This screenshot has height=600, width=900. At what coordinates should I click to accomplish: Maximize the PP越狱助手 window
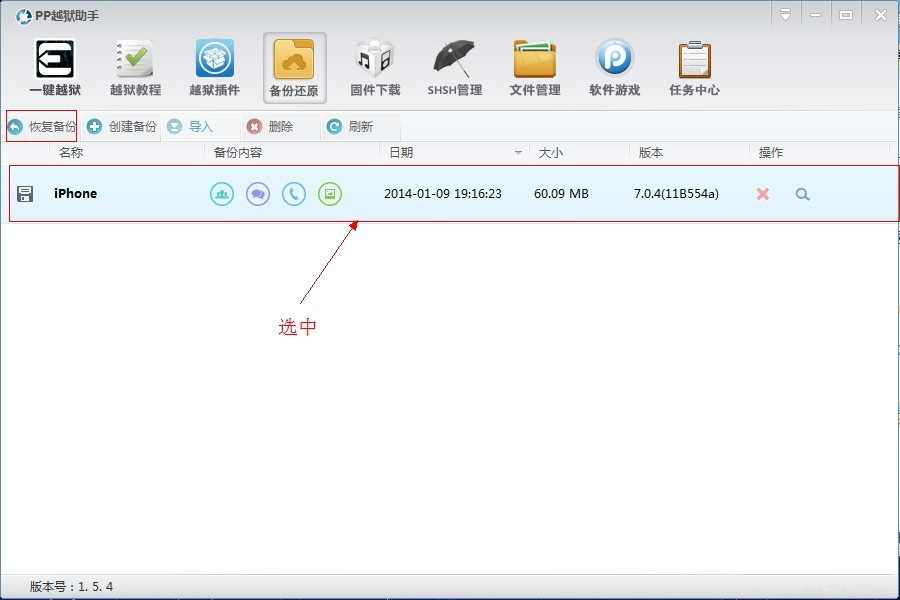[x=846, y=15]
